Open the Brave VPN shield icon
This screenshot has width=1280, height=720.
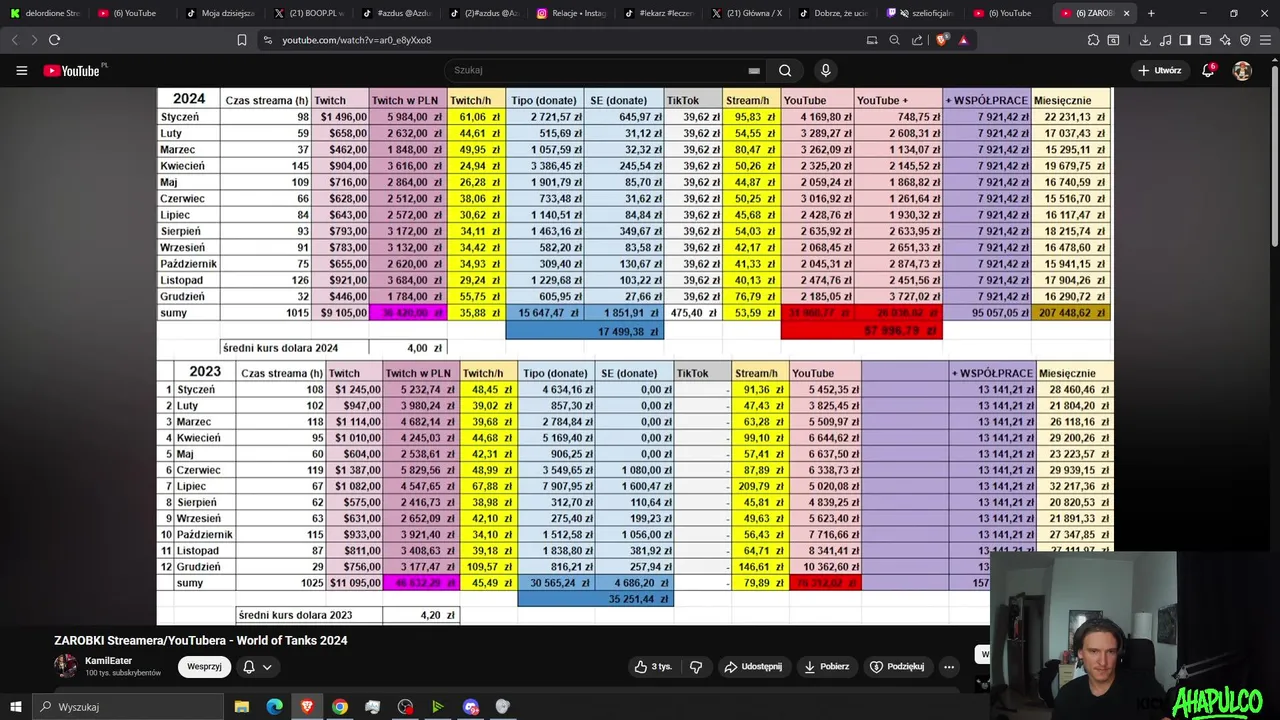coord(1245,40)
